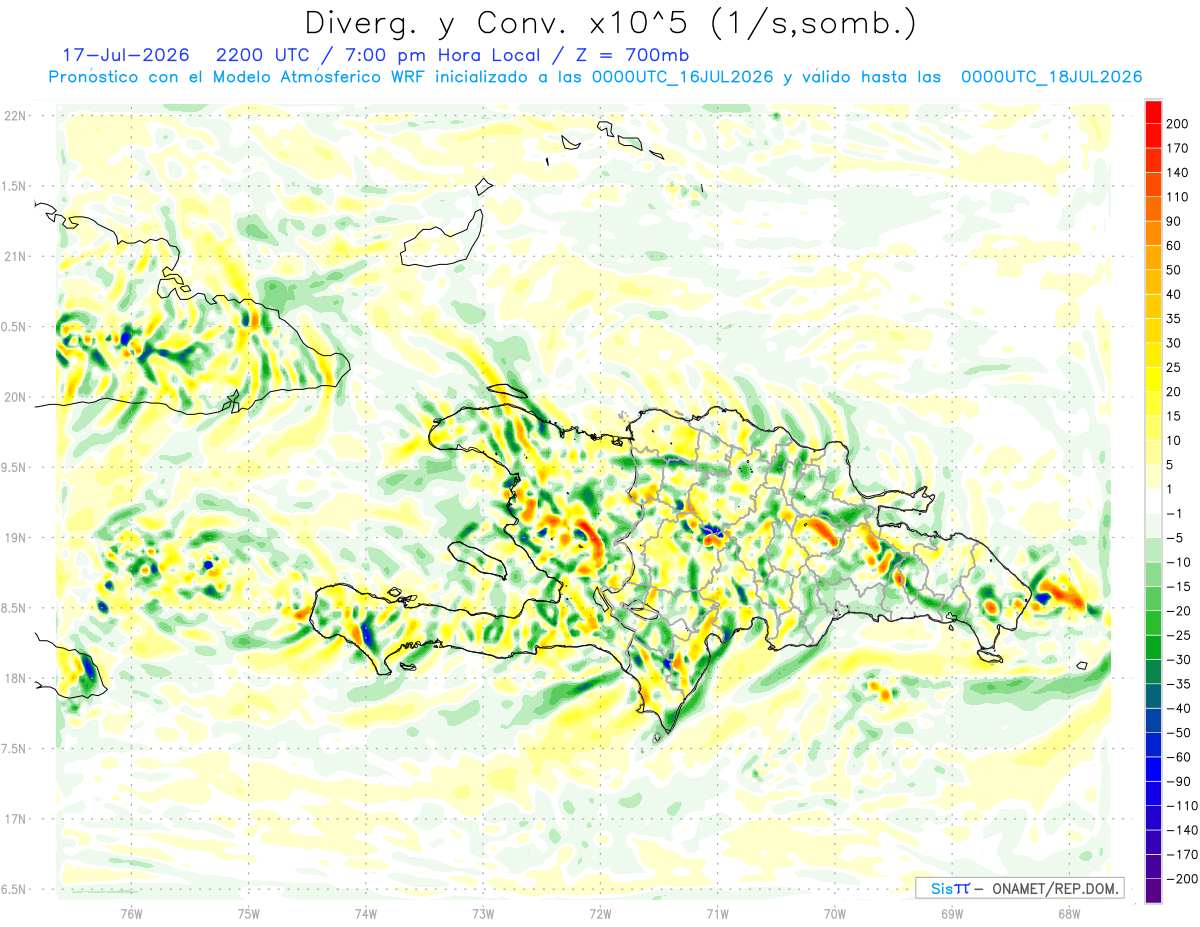The image size is (1200, 927).
Task: Click the "8.5N" latitude label
Action: tap(15, 608)
